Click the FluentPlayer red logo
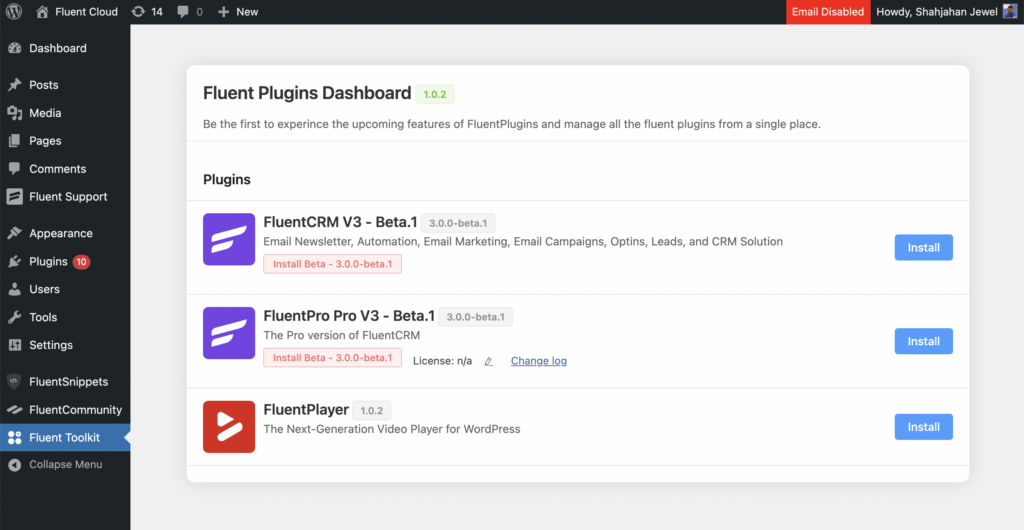 click(x=229, y=427)
